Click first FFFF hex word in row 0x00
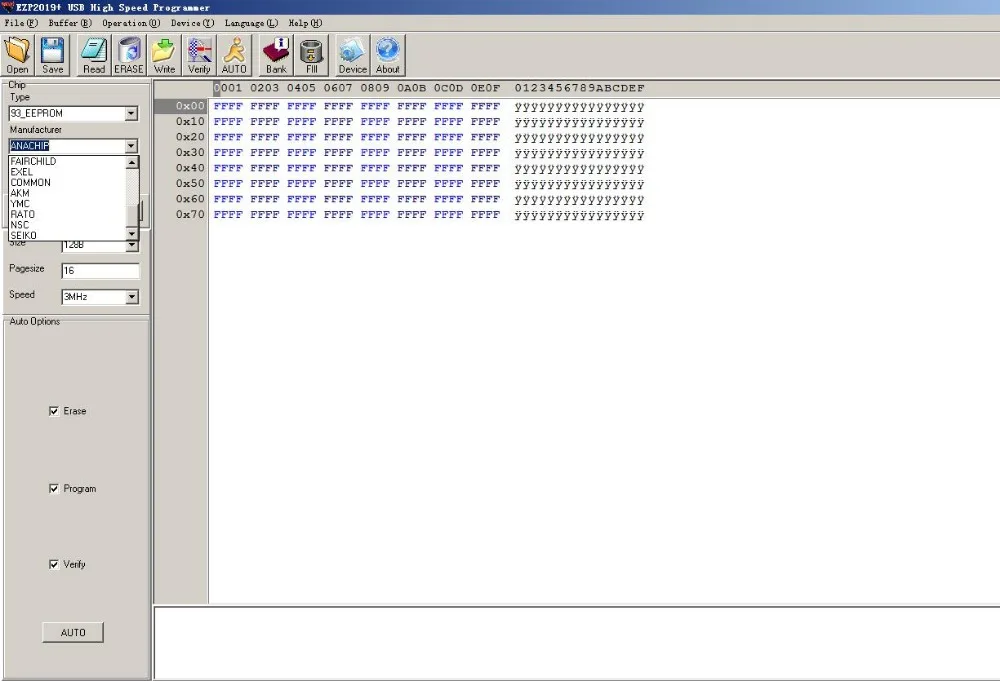 click(x=228, y=106)
